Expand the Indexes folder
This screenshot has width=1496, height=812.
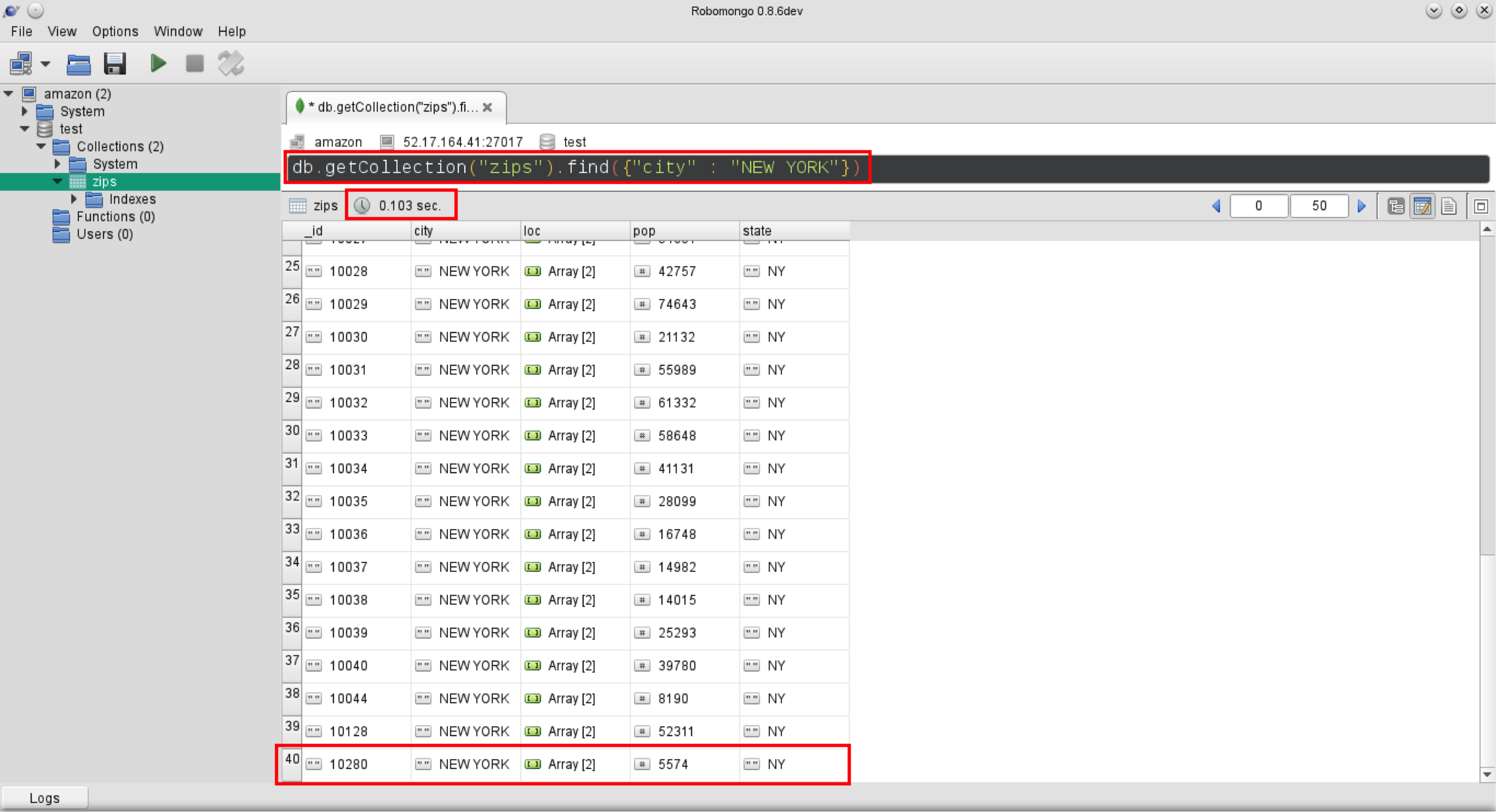tap(73, 199)
